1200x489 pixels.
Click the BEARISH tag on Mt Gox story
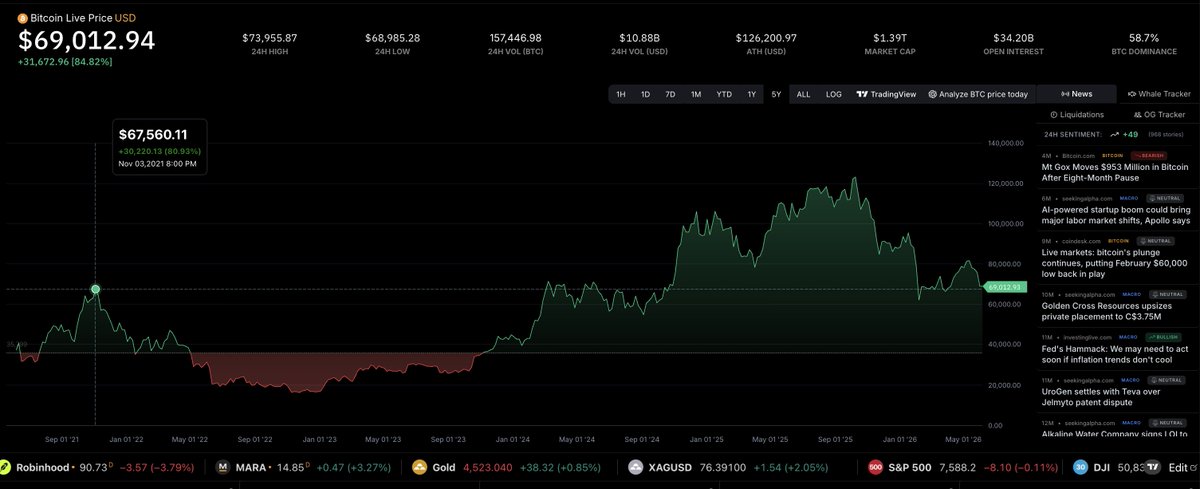1148,155
